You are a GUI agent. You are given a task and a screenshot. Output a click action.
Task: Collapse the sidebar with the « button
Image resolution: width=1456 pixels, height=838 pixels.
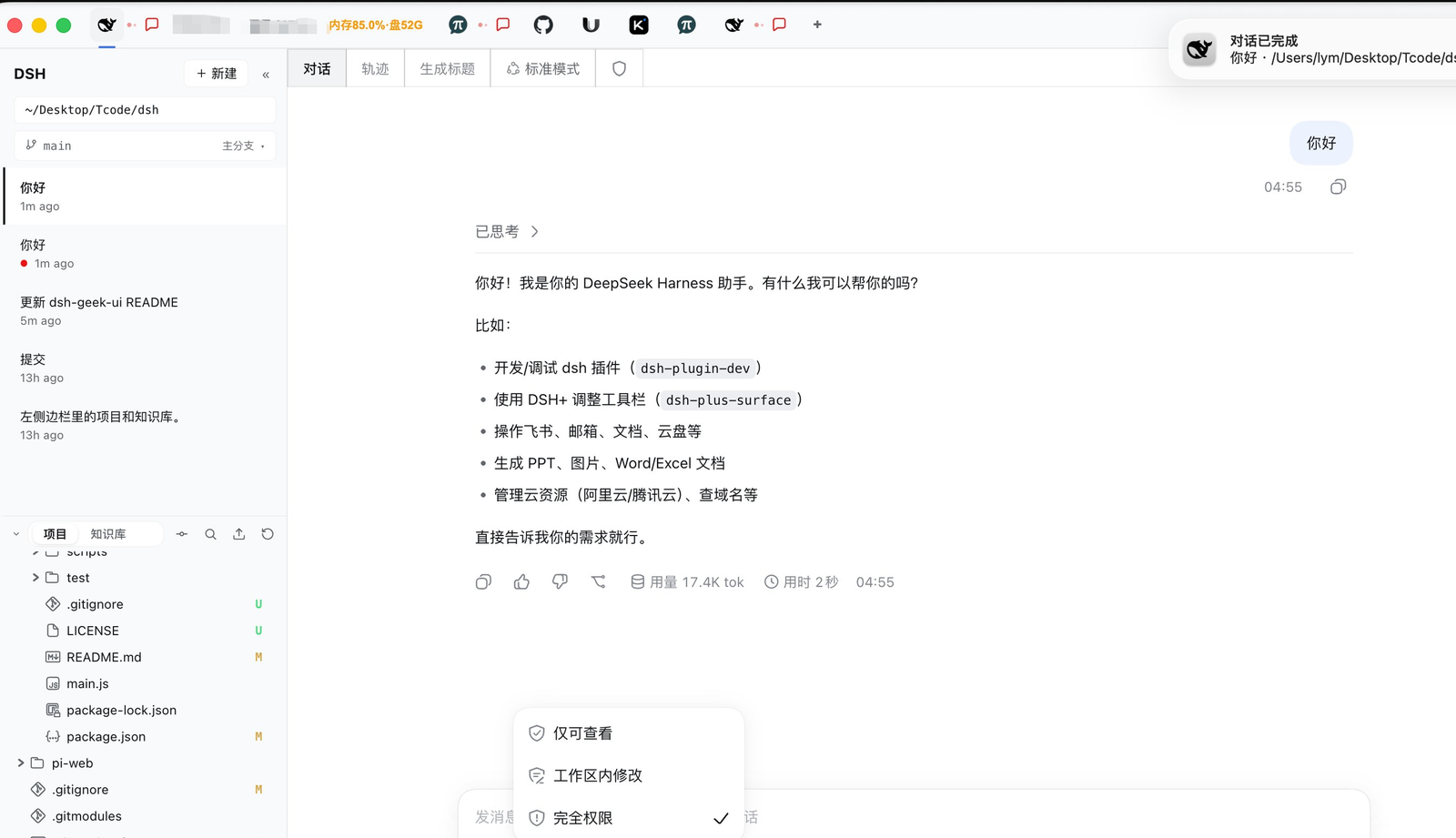point(266,74)
